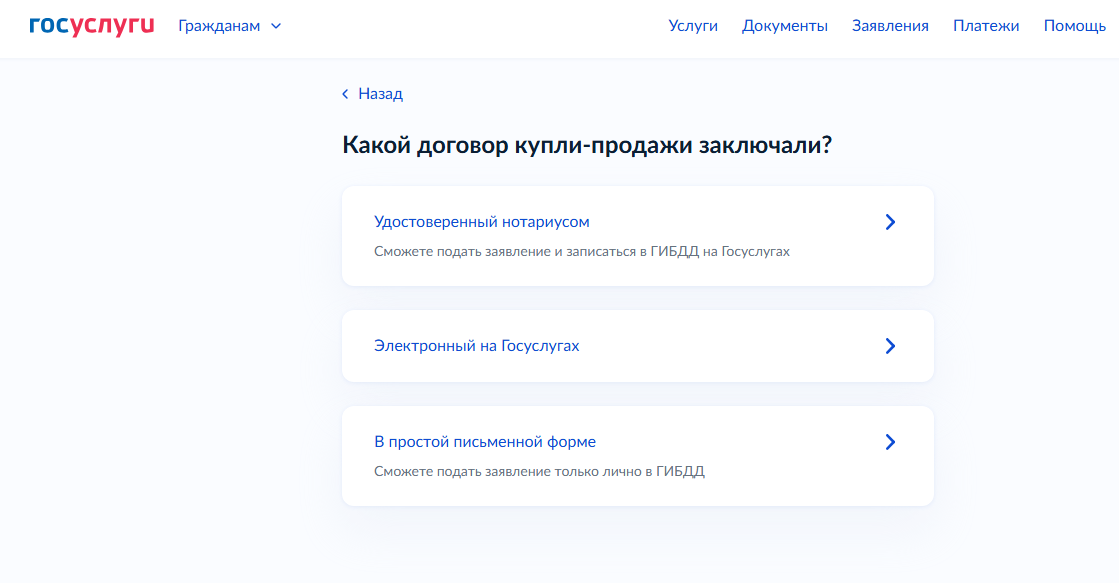This screenshot has height=583, width=1119.
Task: Click the arrow on Электронный на Госуслугах card
Action: click(890, 346)
